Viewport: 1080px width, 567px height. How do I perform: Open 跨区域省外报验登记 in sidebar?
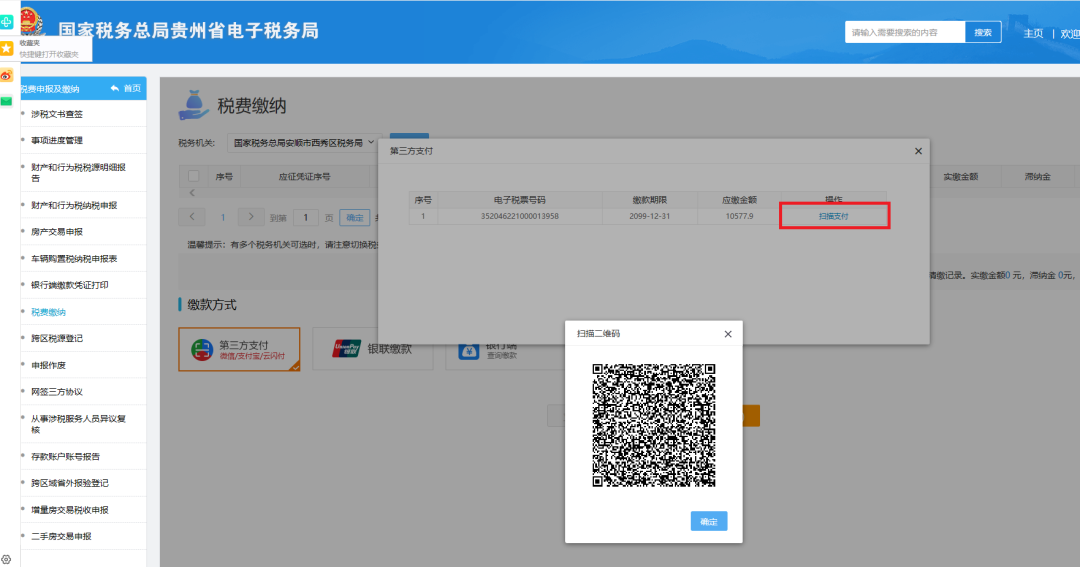(70, 483)
